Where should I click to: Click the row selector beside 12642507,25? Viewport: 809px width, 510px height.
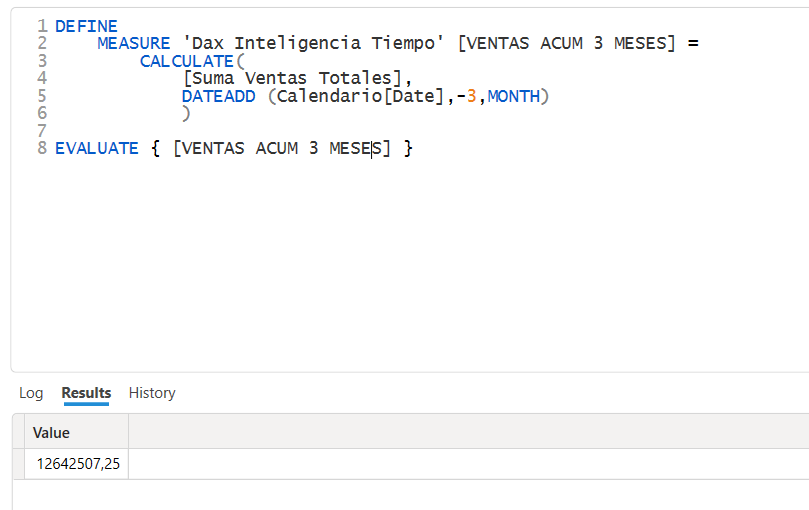[19, 464]
